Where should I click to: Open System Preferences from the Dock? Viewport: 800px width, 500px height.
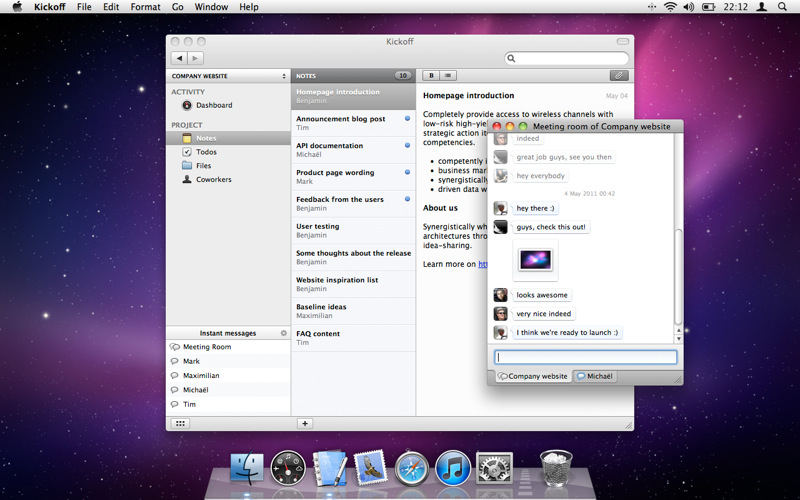coord(494,468)
